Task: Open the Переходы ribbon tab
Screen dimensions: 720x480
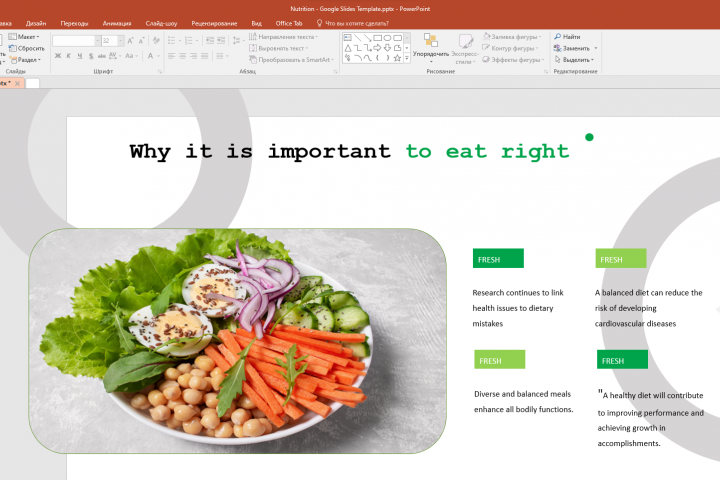Action: [74, 23]
